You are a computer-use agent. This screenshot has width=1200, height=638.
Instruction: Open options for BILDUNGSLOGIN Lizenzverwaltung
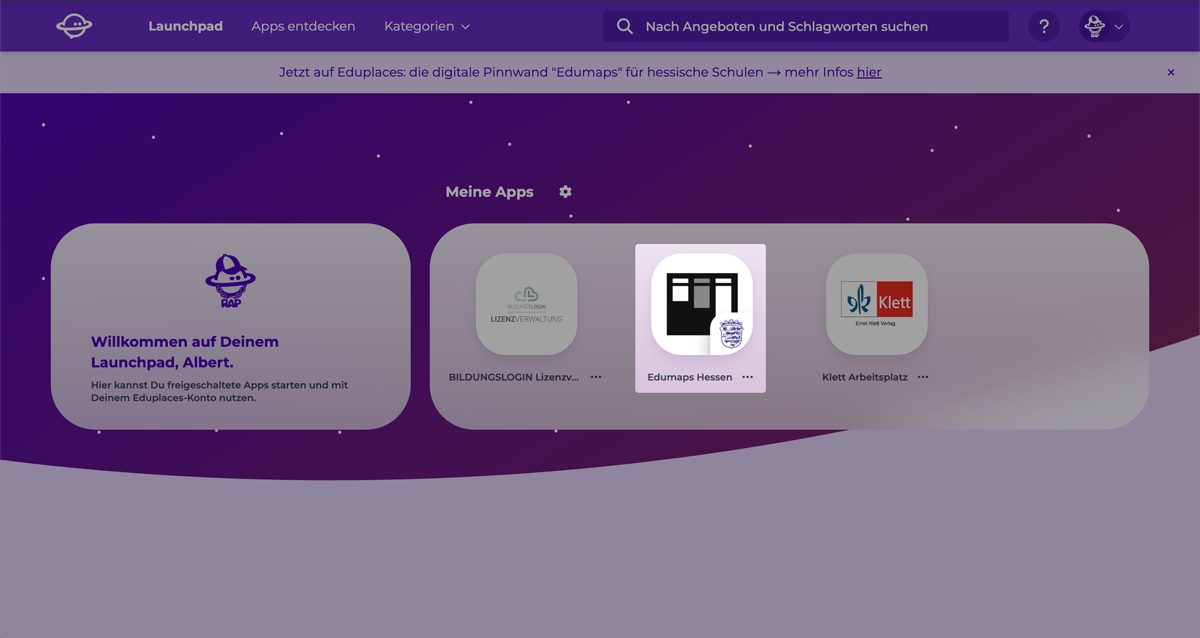coord(596,377)
